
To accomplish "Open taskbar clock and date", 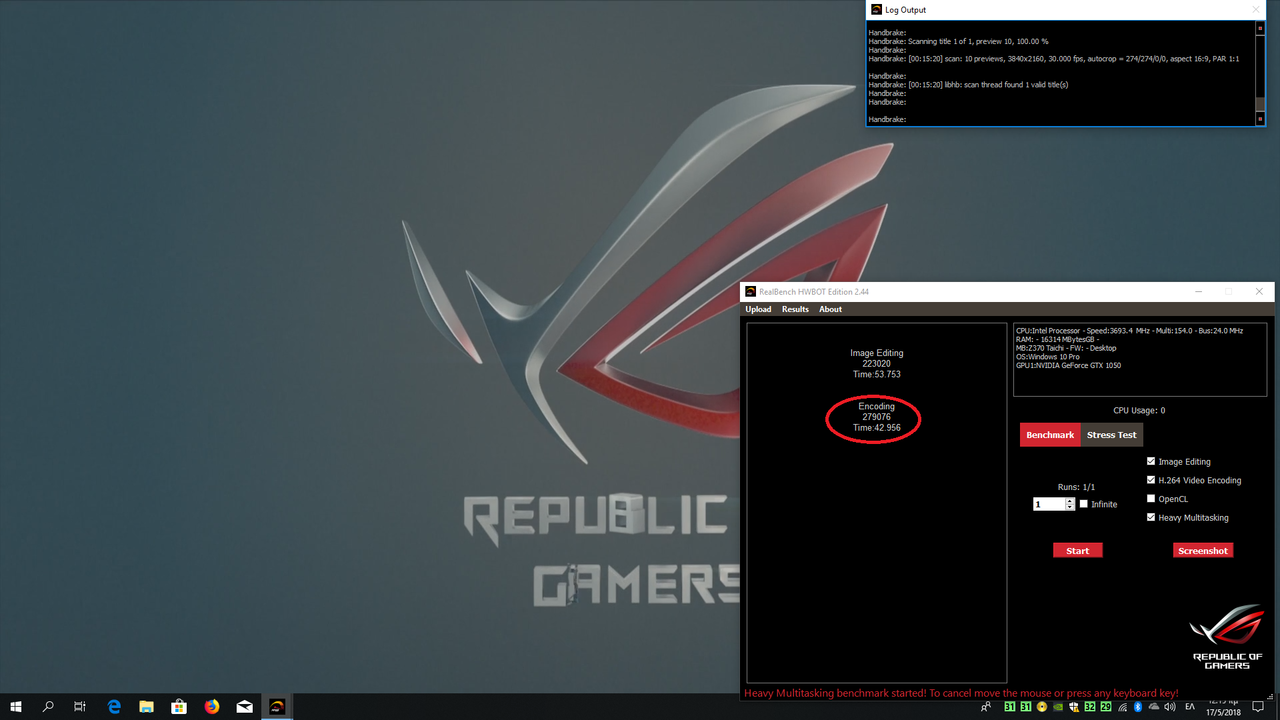I will (x=1224, y=706).
